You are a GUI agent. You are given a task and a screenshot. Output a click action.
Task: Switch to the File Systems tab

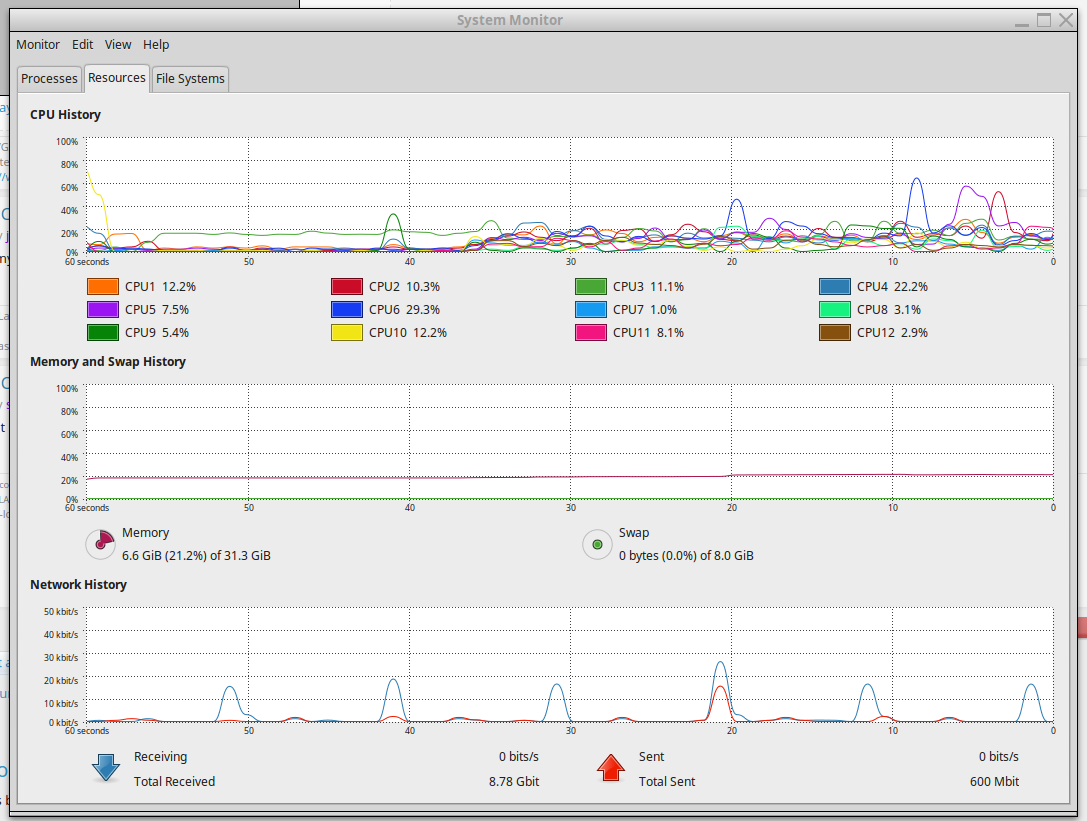pyautogui.click(x=190, y=78)
